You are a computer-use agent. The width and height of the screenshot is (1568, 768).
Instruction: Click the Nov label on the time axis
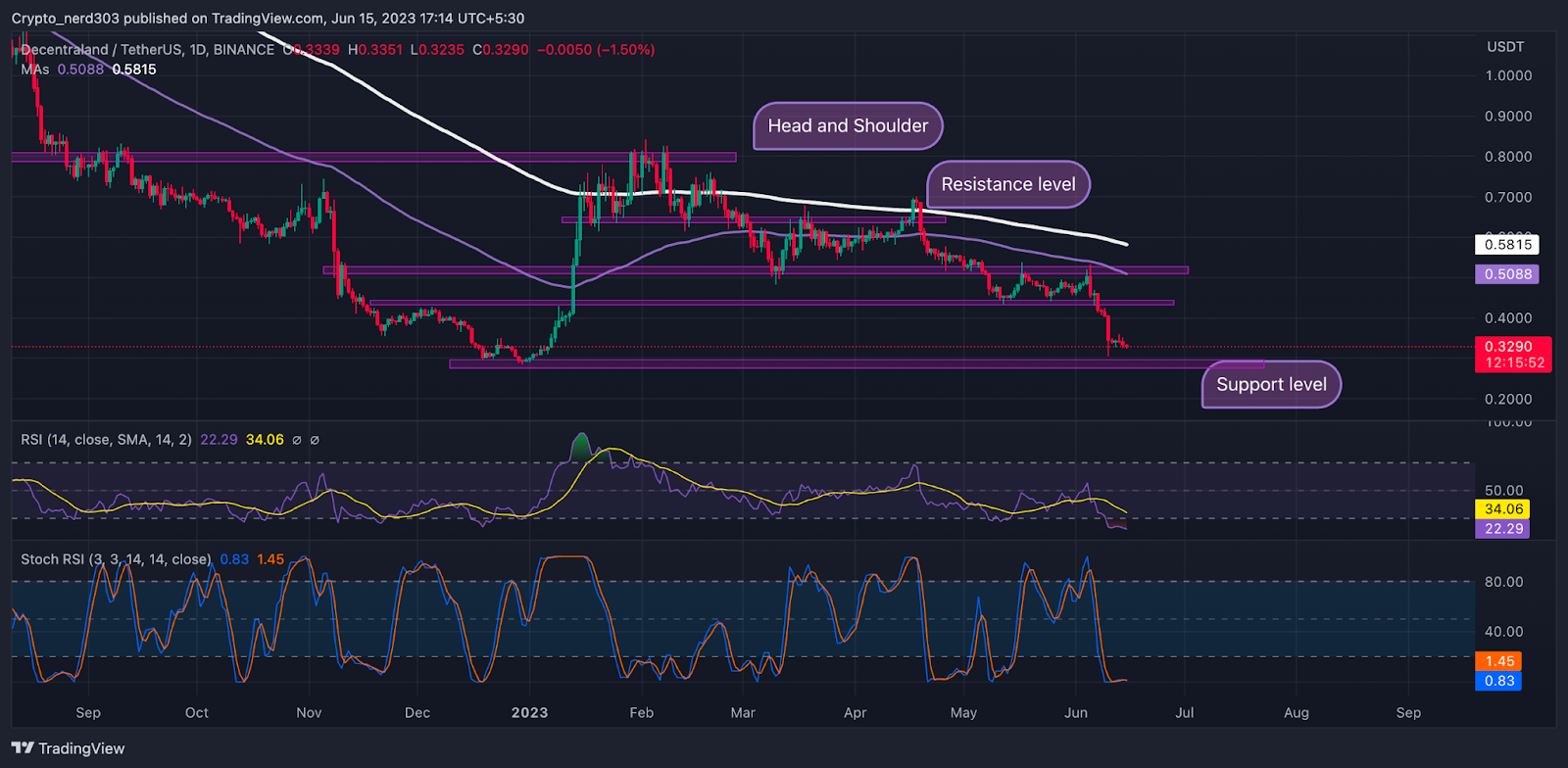click(x=309, y=713)
